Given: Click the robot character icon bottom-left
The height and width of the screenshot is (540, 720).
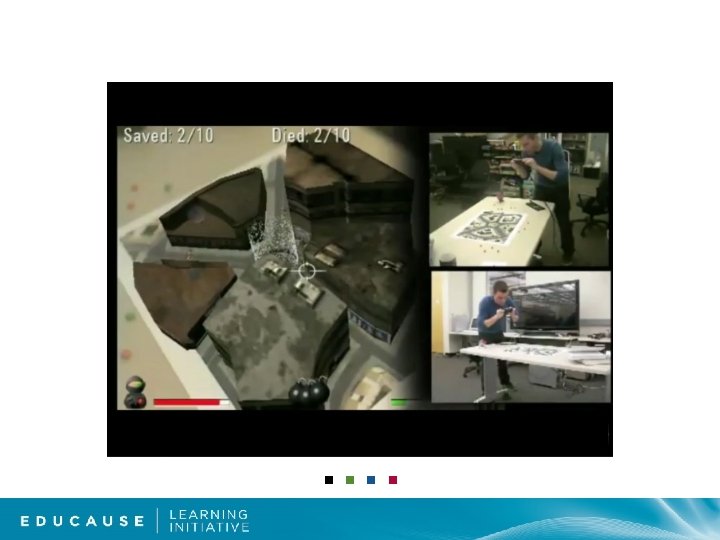Looking at the screenshot, I should pyautogui.click(x=135, y=392).
